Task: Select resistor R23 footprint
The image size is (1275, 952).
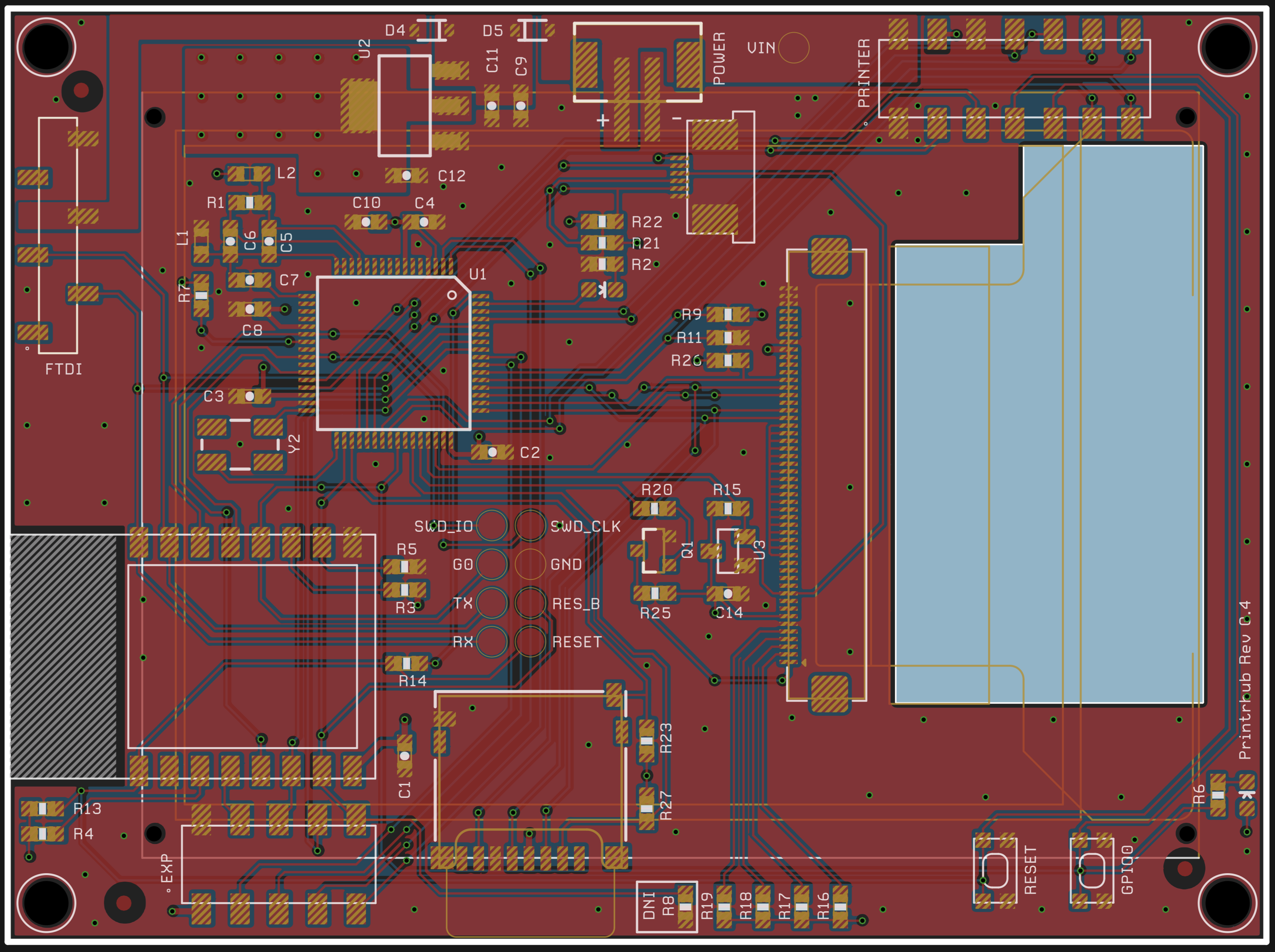Action: pos(646,741)
